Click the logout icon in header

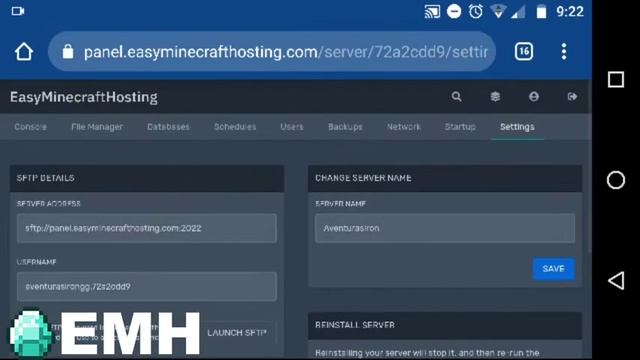point(572,97)
